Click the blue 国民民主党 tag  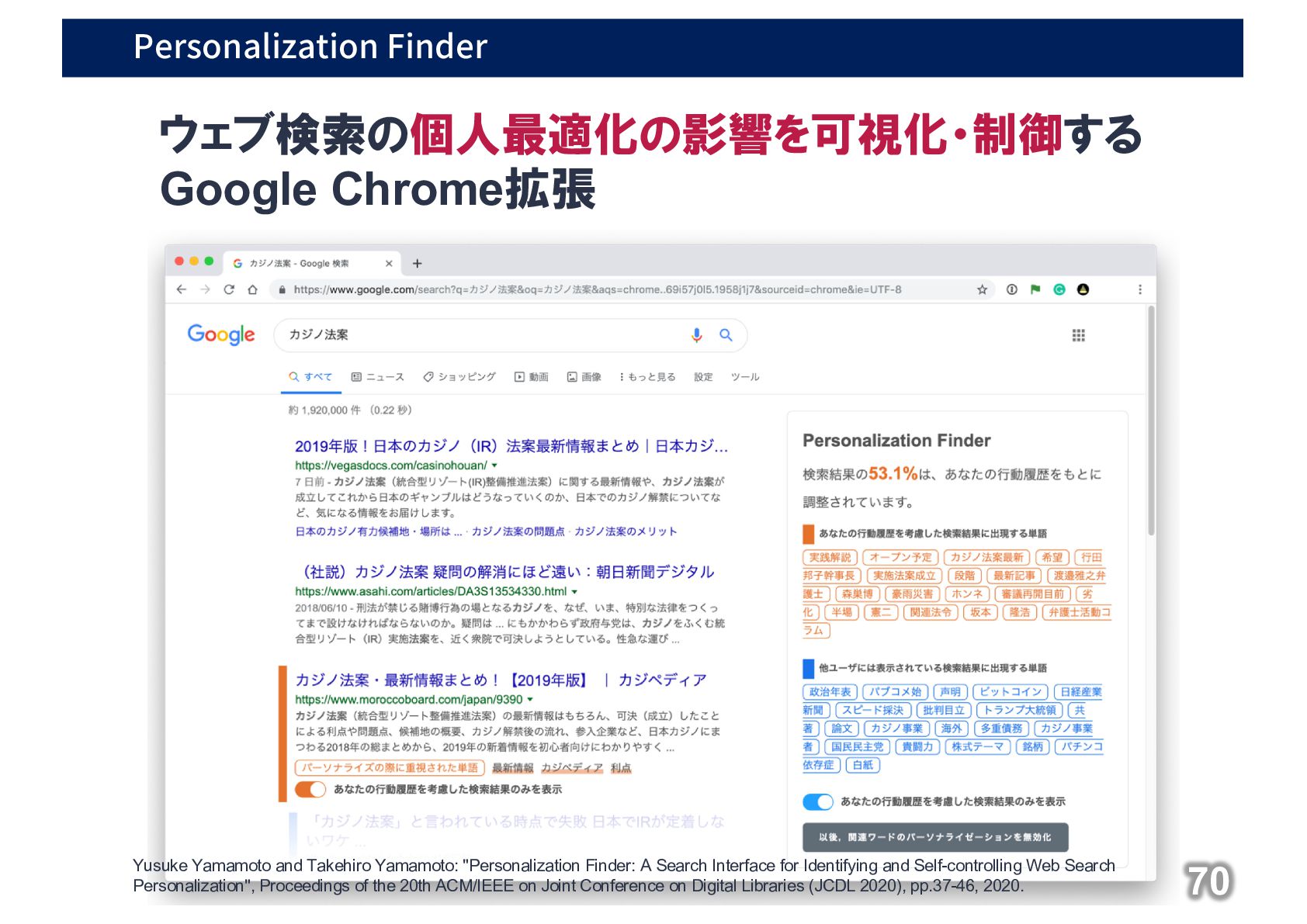[x=857, y=746]
